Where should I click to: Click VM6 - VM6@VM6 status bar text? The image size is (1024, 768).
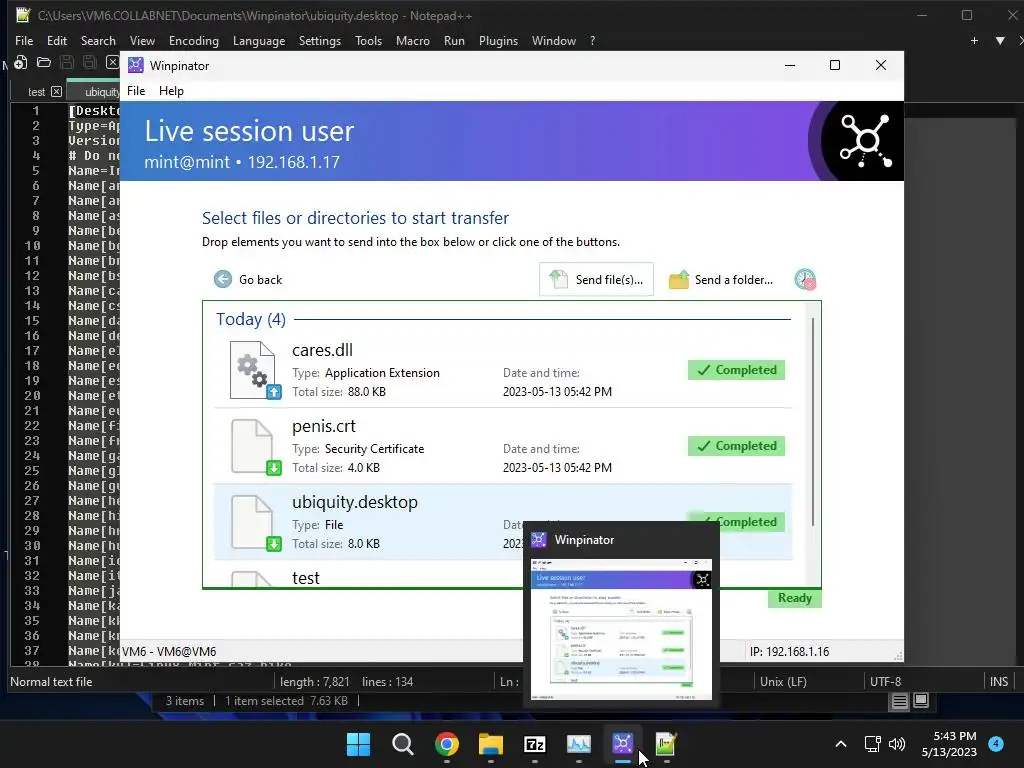pos(169,652)
